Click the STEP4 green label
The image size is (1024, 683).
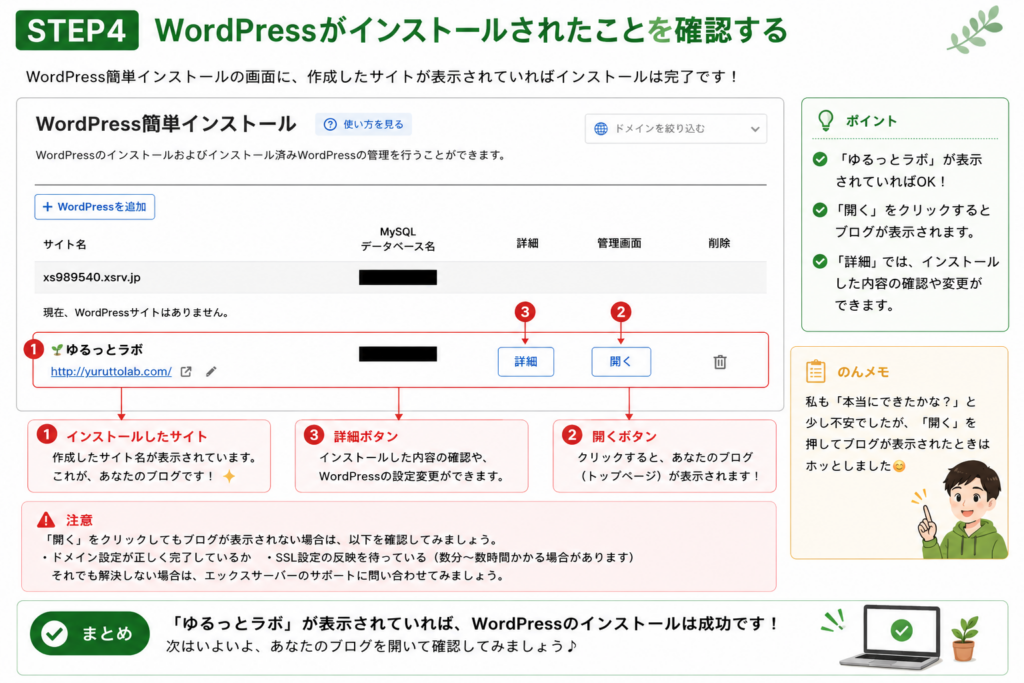point(77,30)
